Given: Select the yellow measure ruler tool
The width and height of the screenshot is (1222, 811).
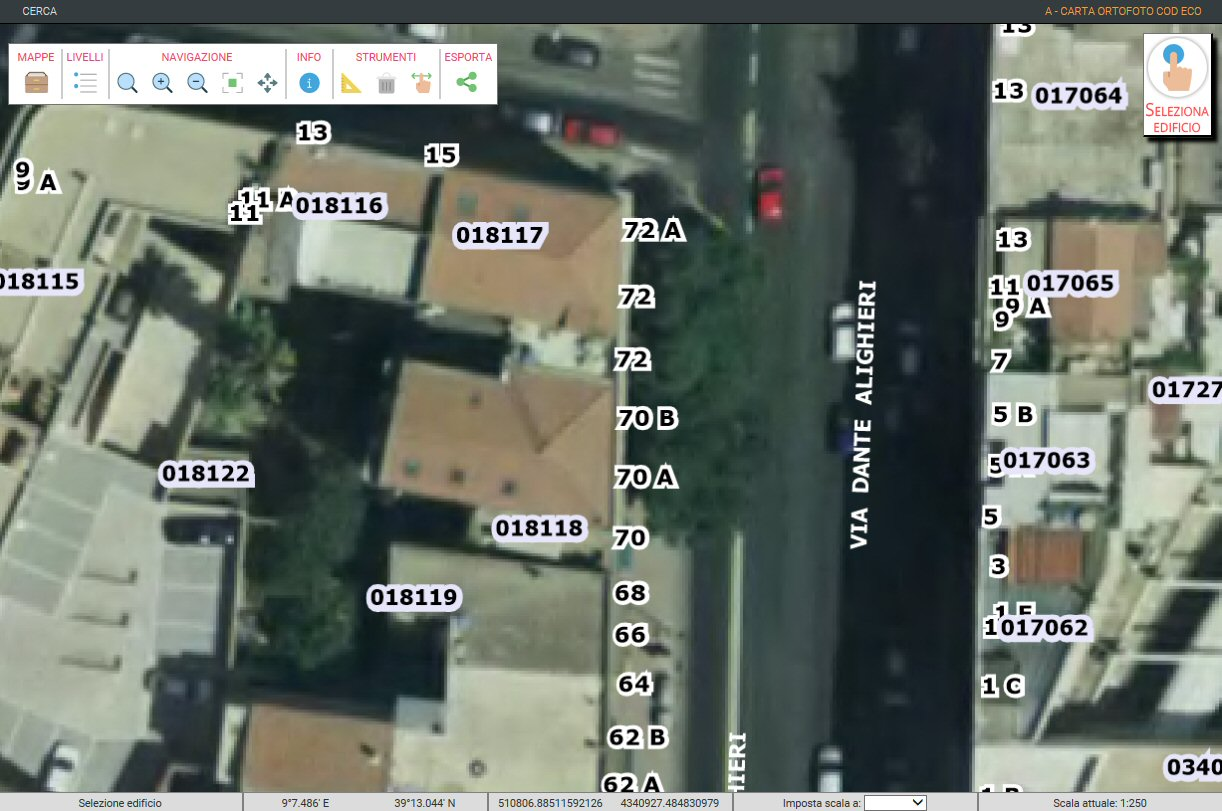Looking at the screenshot, I should pos(351,83).
